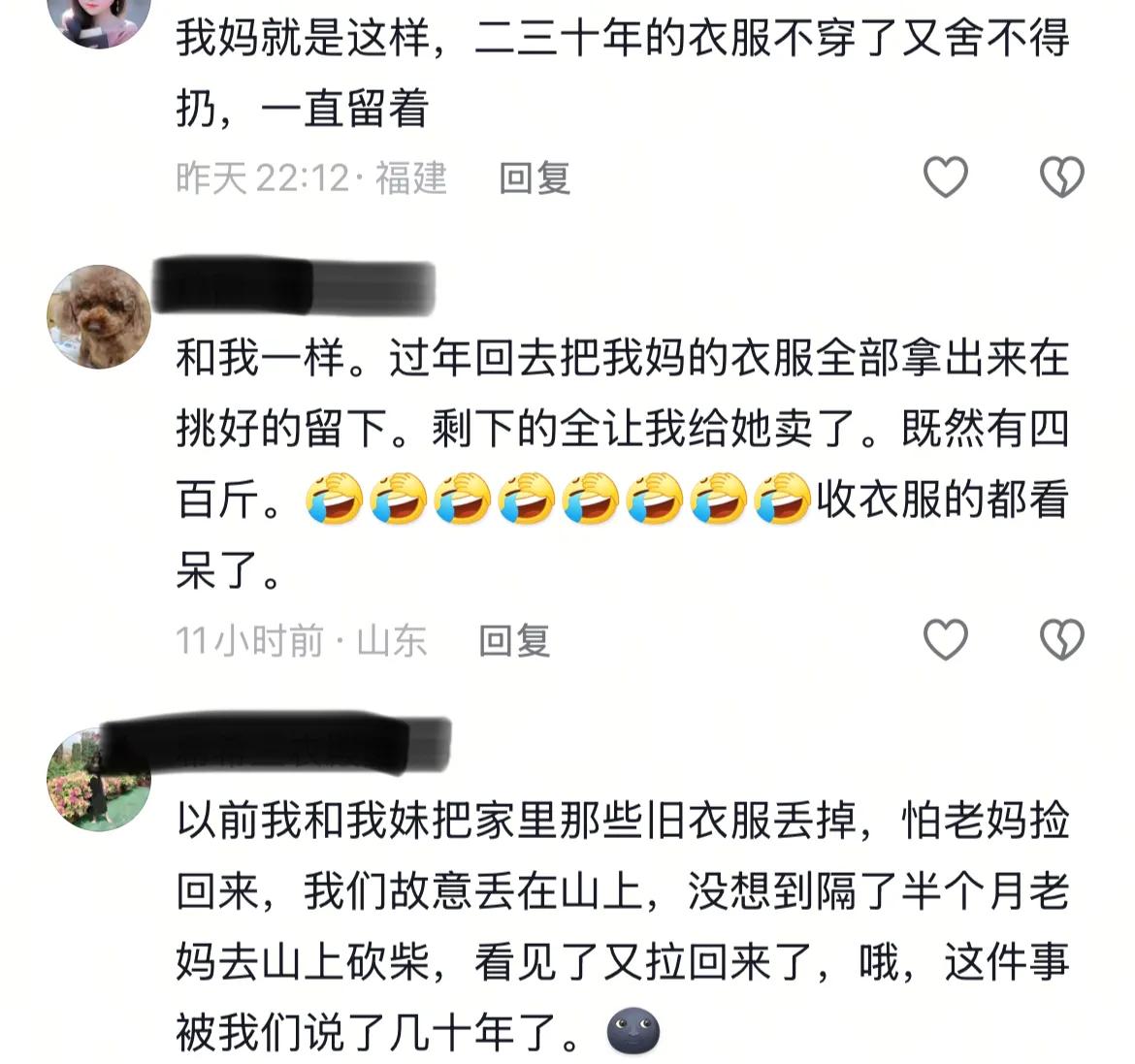Dislike the Fujian comment with broken heart
The image size is (1135, 1064).
pos(1061,177)
